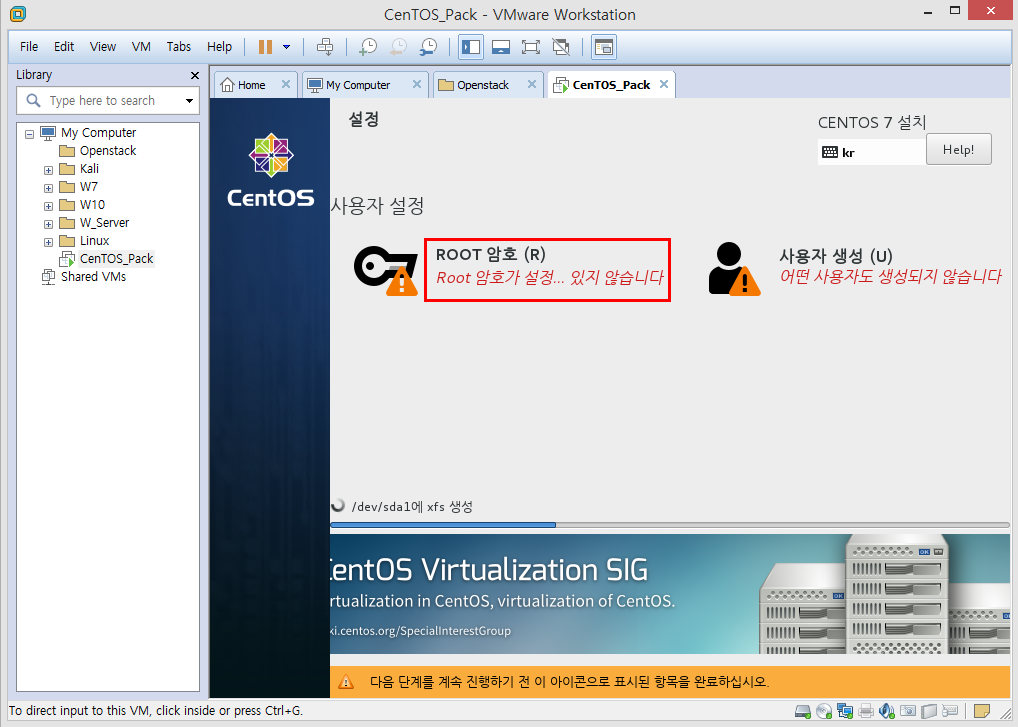The image size is (1018, 727).
Task: Click the network adapter status icon
Action: [x=845, y=711]
